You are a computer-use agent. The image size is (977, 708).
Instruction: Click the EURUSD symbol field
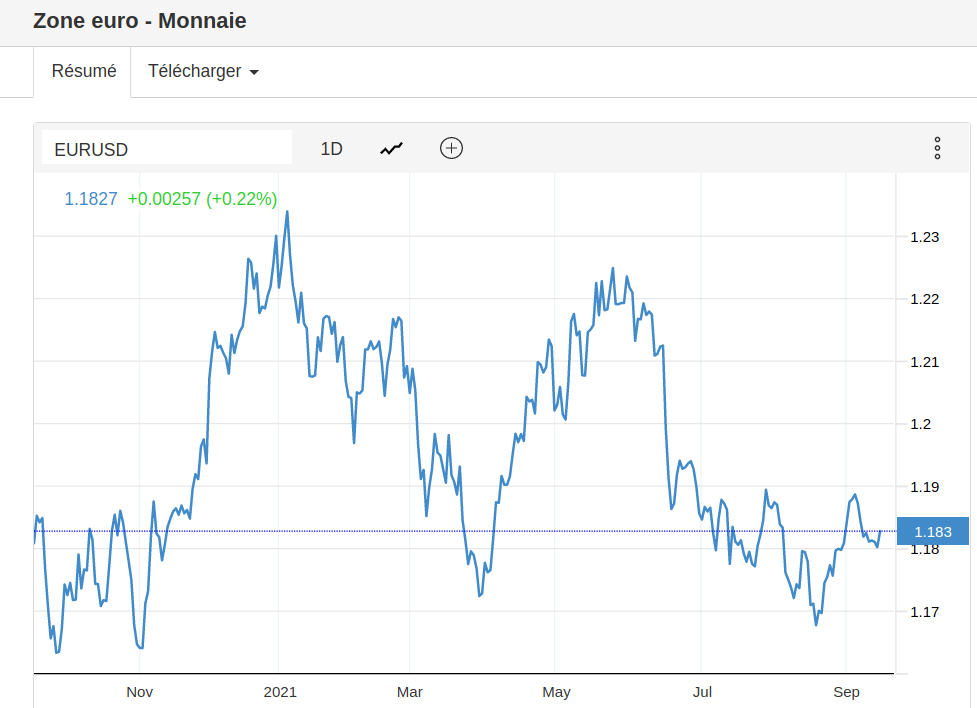[x=166, y=150]
